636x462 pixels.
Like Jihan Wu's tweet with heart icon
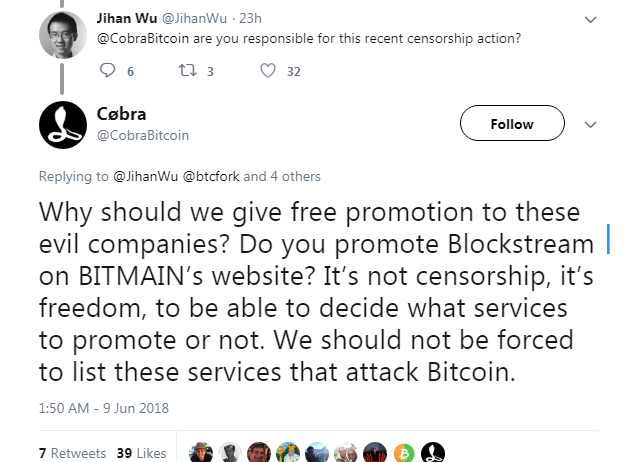(x=267, y=70)
